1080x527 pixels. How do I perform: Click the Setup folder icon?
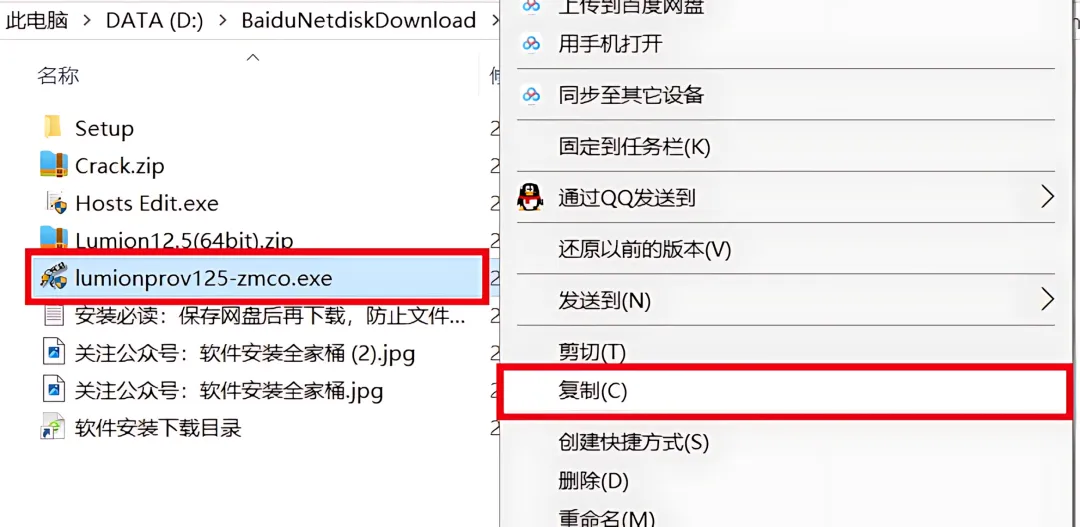click(52, 127)
